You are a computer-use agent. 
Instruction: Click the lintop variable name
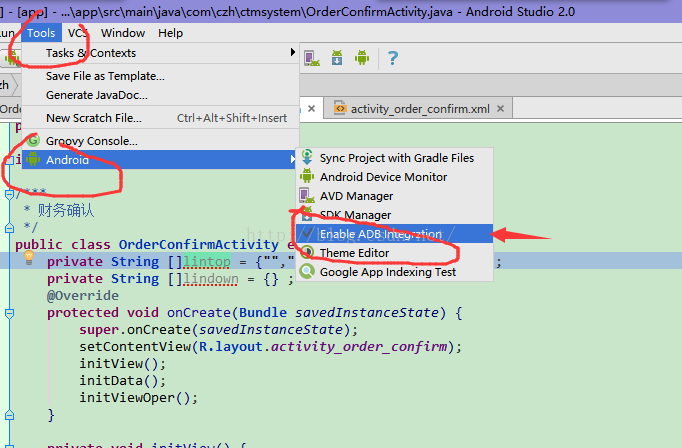(207, 262)
